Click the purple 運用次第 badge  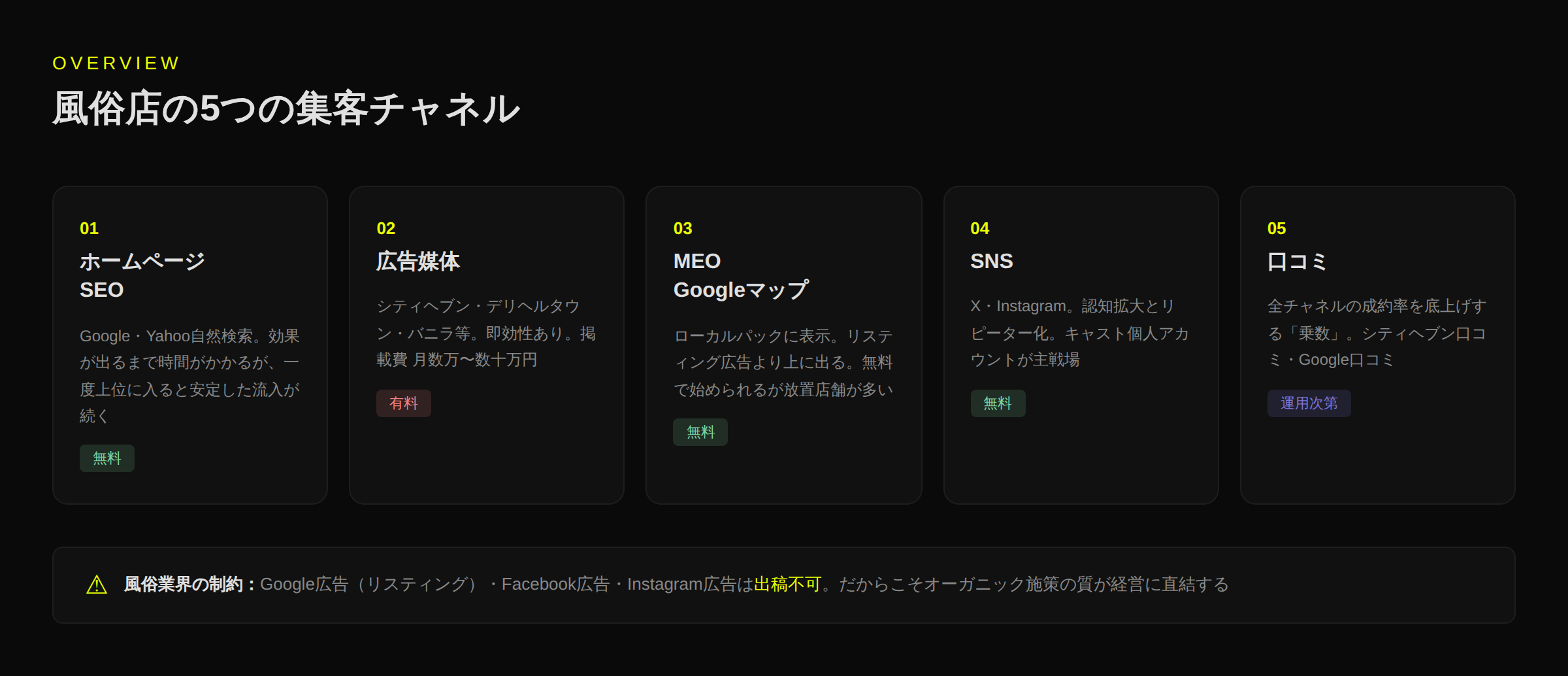(x=1309, y=403)
